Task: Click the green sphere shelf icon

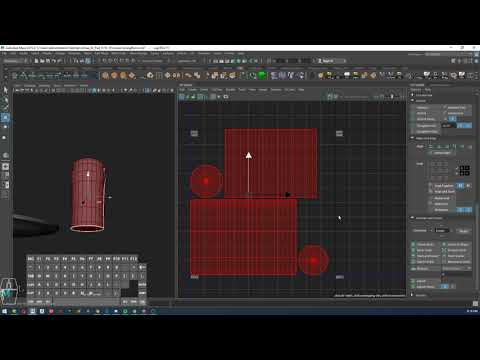Action: (x=262, y=75)
